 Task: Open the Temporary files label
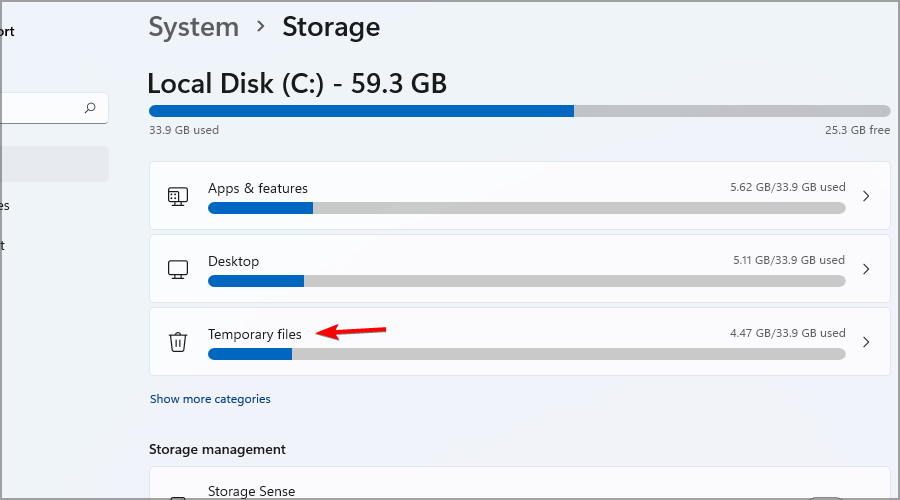[254, 335]
